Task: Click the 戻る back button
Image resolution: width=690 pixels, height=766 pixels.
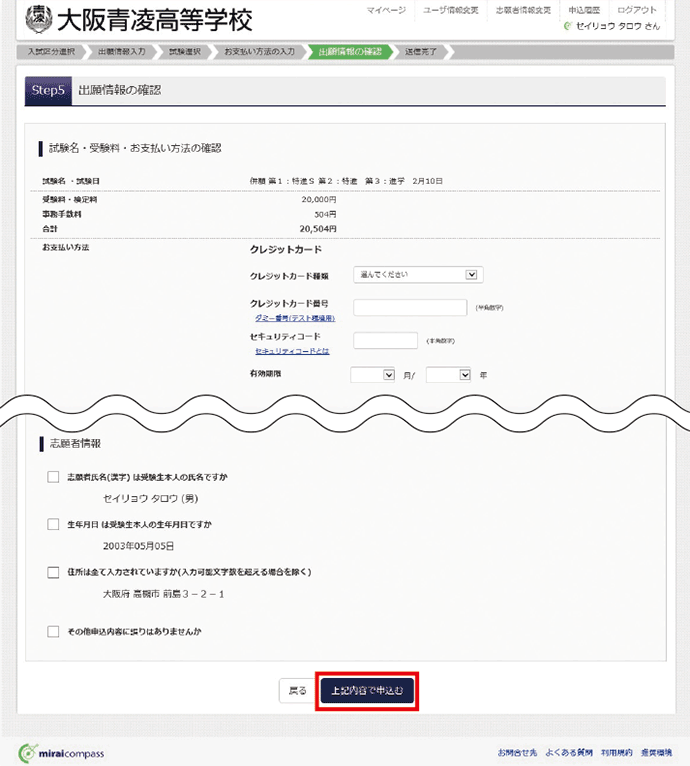Action: [x=297, y=690]
